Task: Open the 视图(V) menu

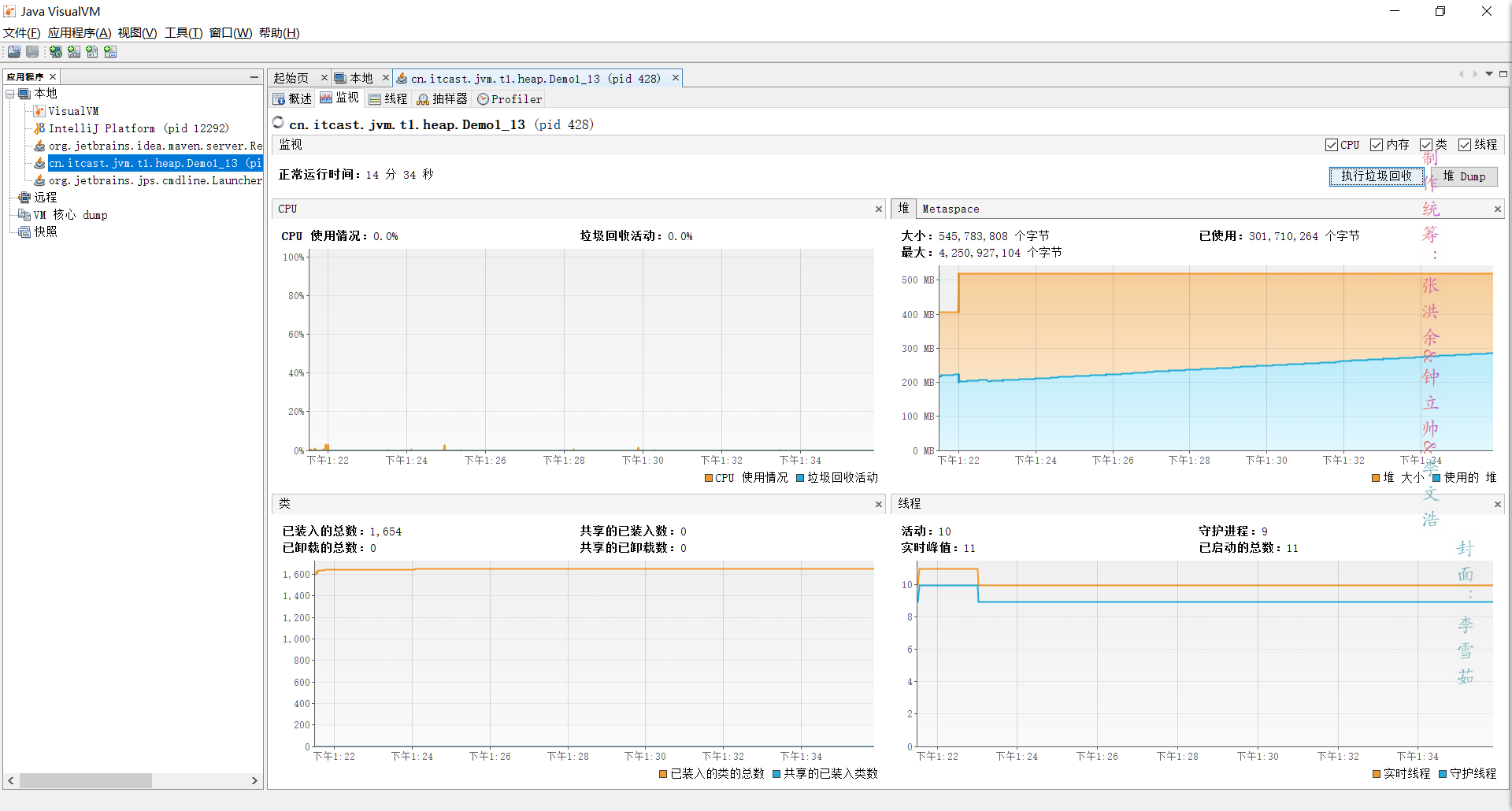Action: 138,33
